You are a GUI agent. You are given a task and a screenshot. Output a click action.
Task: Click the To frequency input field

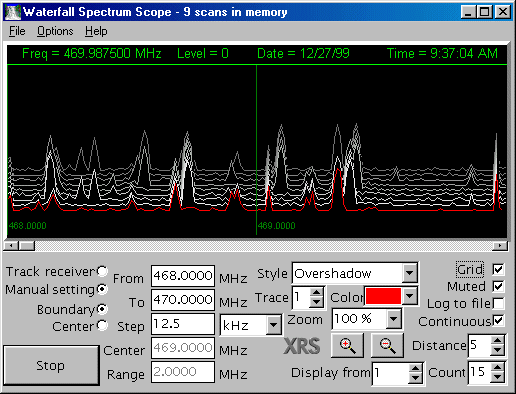click(x=183, y=300)
